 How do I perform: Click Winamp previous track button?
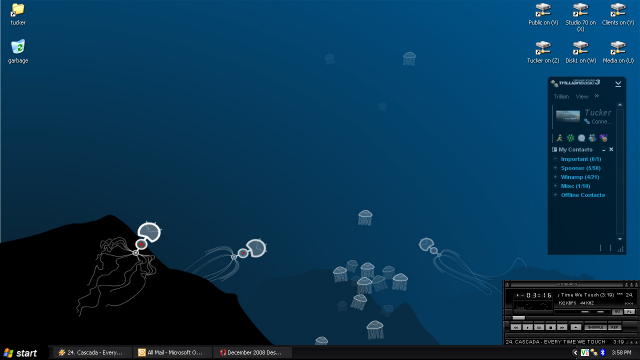(x=516, y=327)
